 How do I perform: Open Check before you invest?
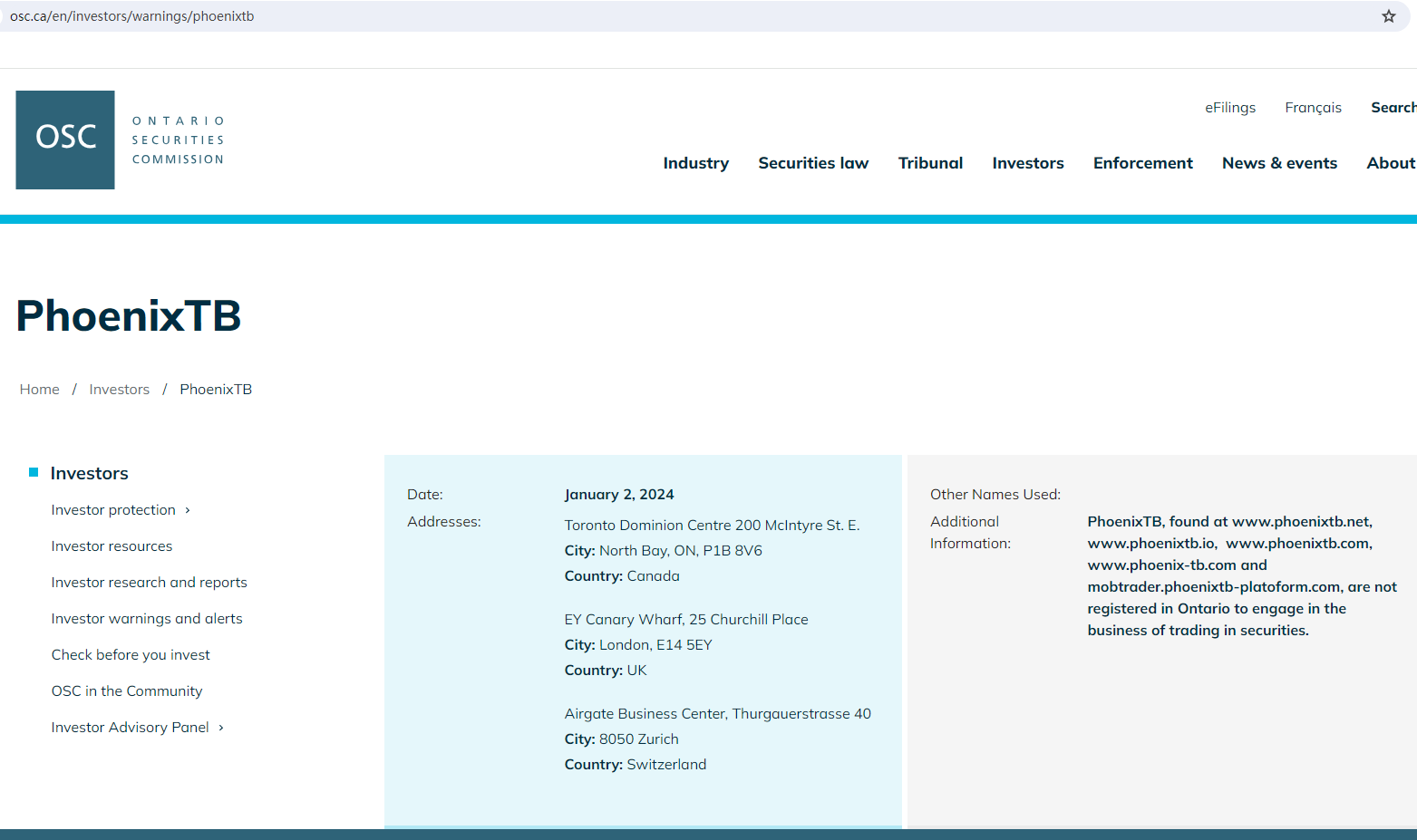(131, 655)
